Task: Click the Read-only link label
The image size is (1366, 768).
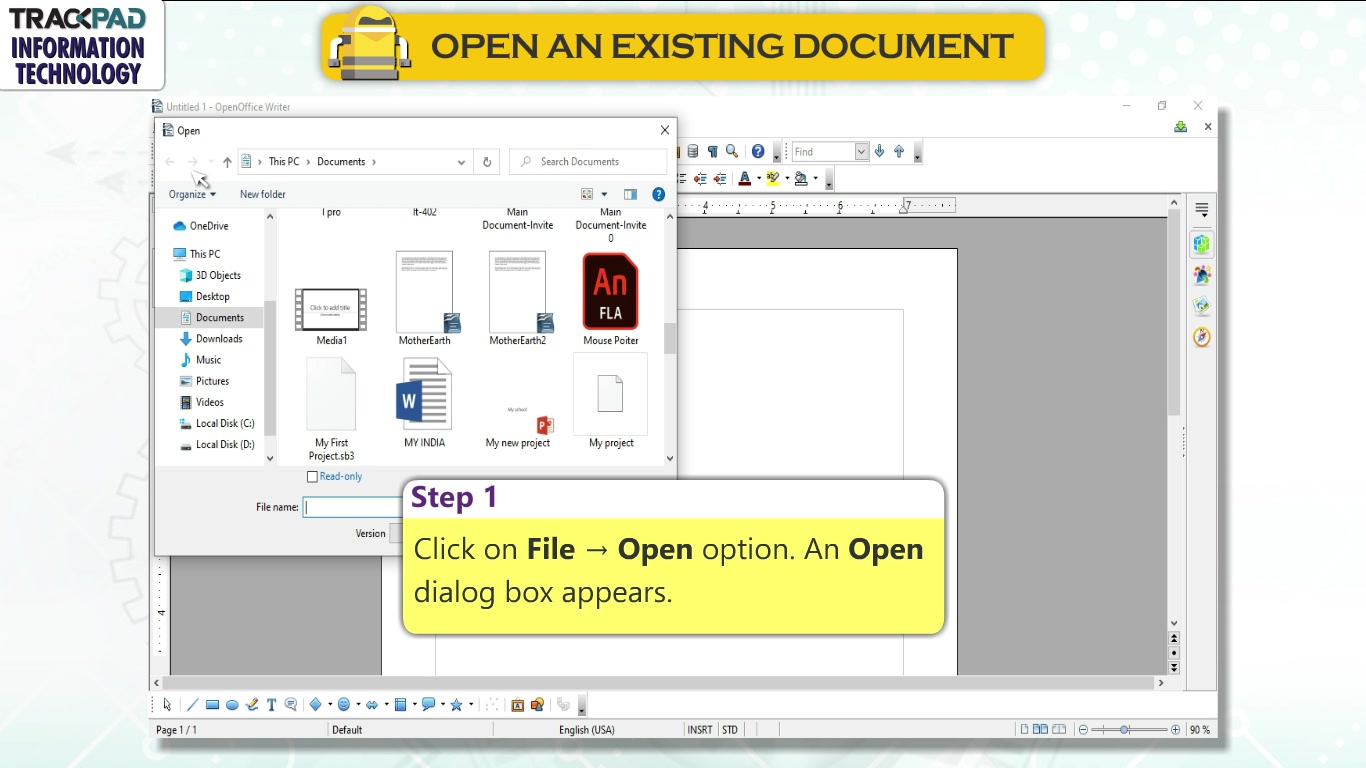Action: (341, 477)
